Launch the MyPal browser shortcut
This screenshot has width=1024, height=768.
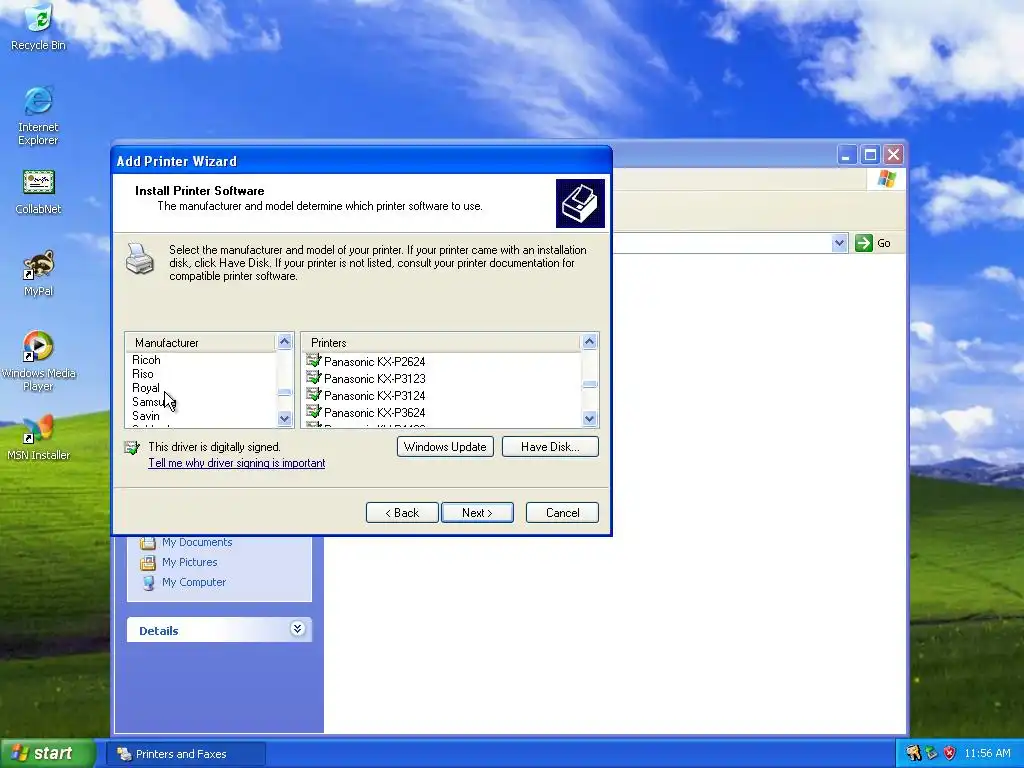(38, 273)
